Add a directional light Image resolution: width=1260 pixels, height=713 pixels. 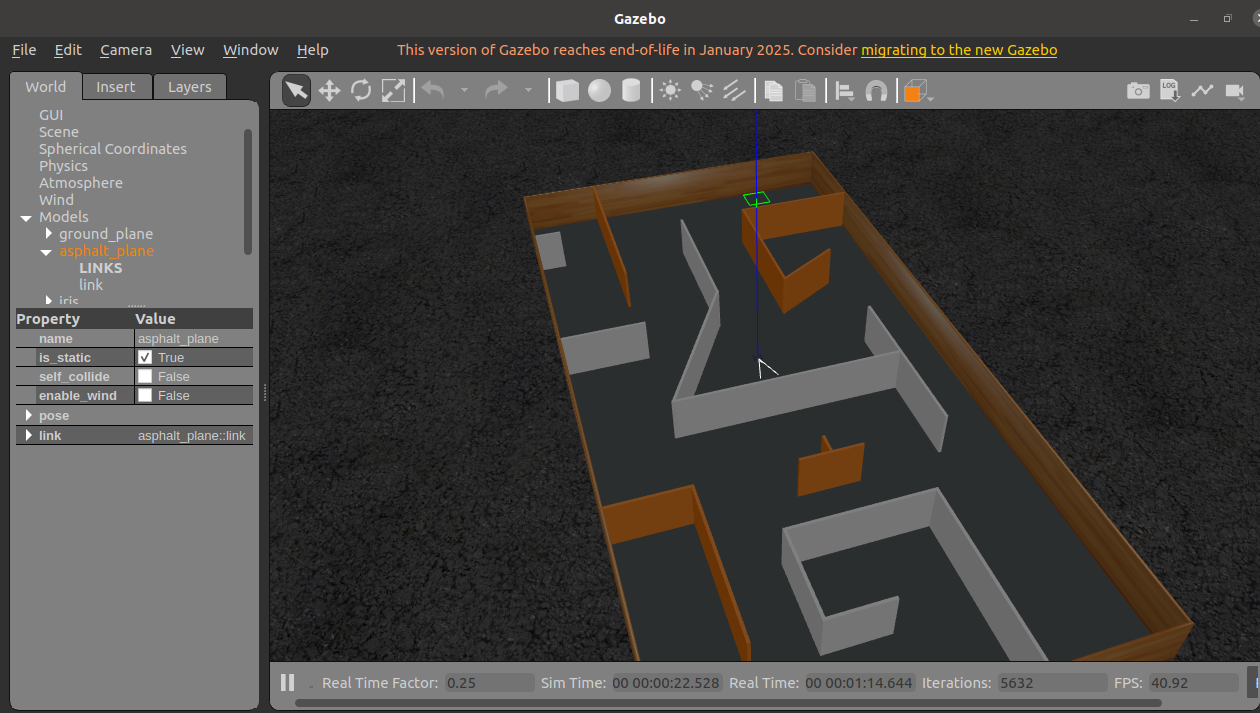[x=734, y=91]
